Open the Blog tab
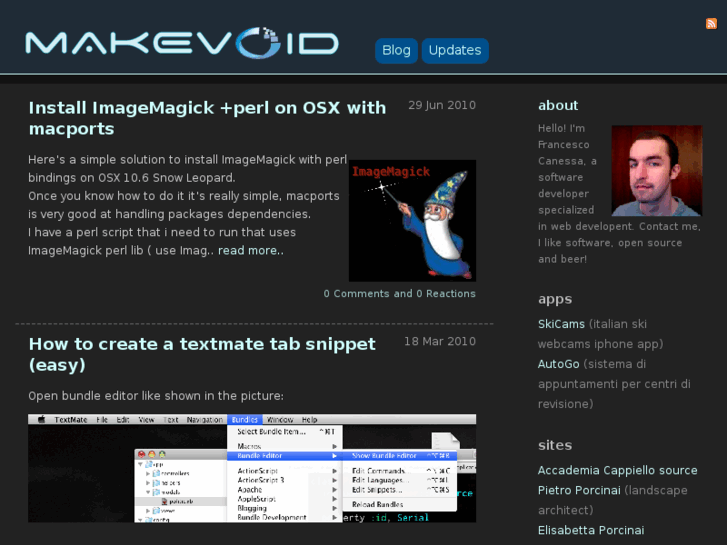The image size is (727, 545). coord(396,50)
